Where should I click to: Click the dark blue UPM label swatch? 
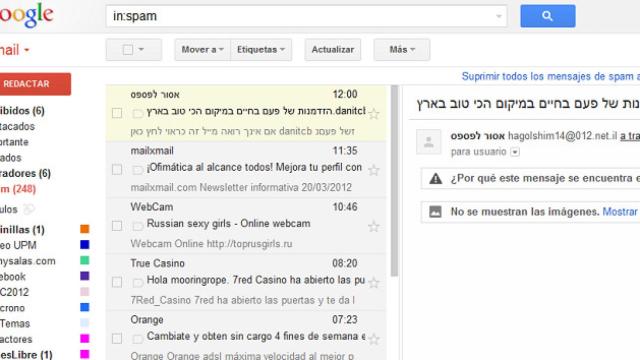coord(84,244)
